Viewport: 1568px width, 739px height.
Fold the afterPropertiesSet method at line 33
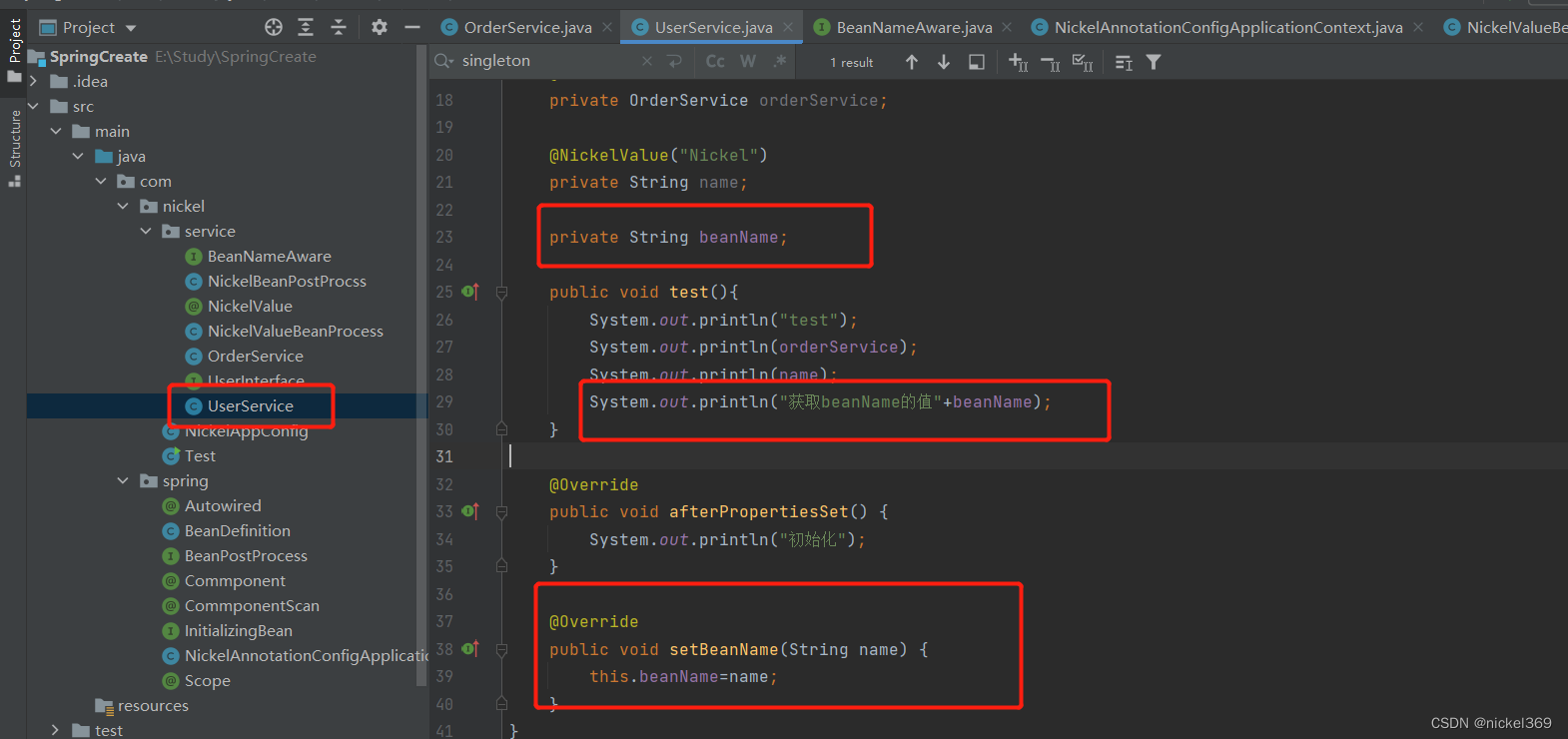coord(502,512)
